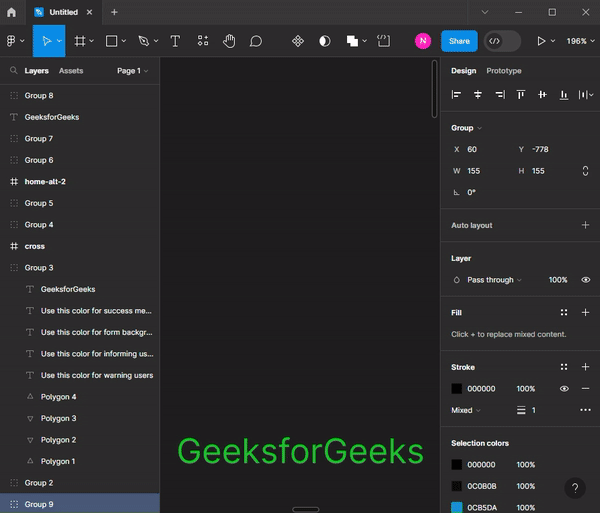Click the black stroke color swatch
The width and height of the screenshot is (600, 513).
pyautogui.click(x=457, y=389)
